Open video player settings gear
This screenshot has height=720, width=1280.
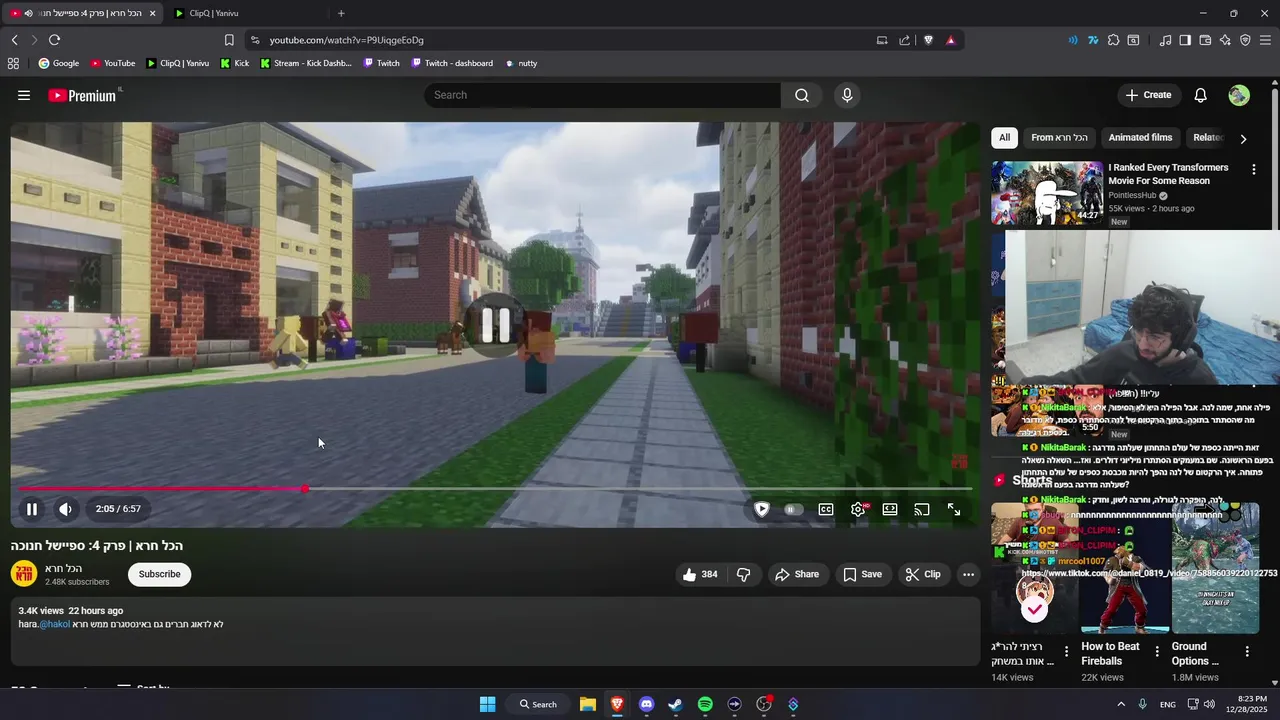coord(858,509)
